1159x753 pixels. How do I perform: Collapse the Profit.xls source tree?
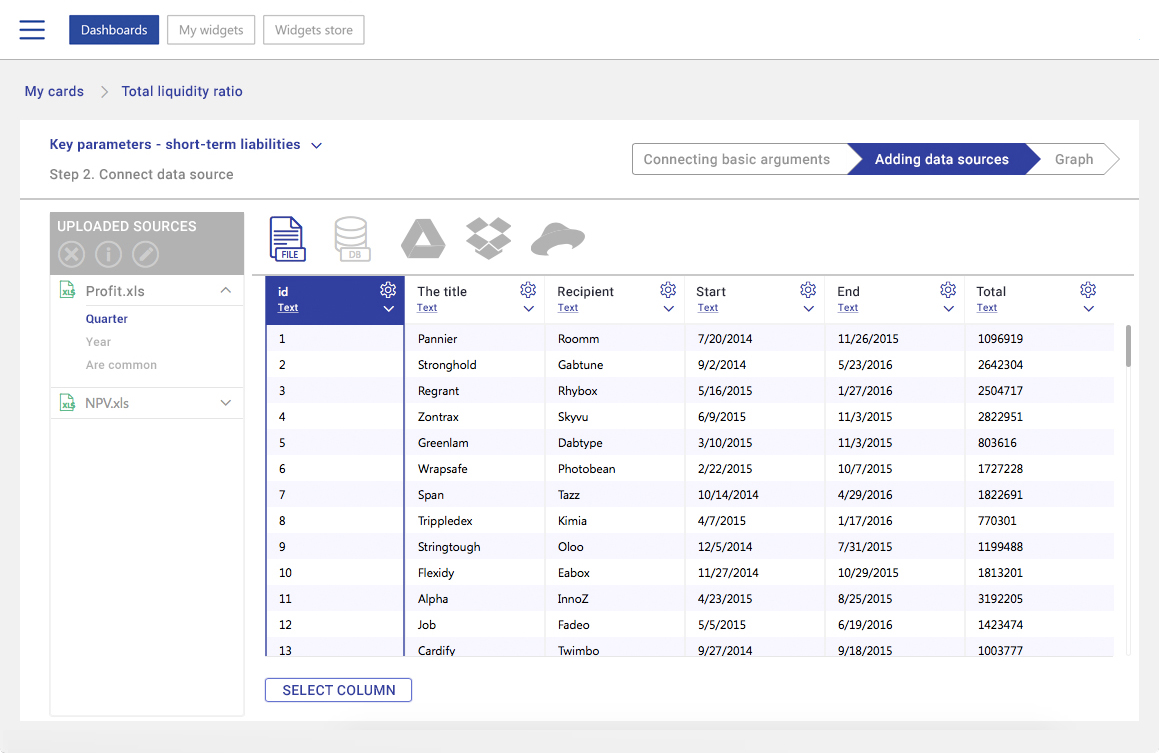point(226,291)
